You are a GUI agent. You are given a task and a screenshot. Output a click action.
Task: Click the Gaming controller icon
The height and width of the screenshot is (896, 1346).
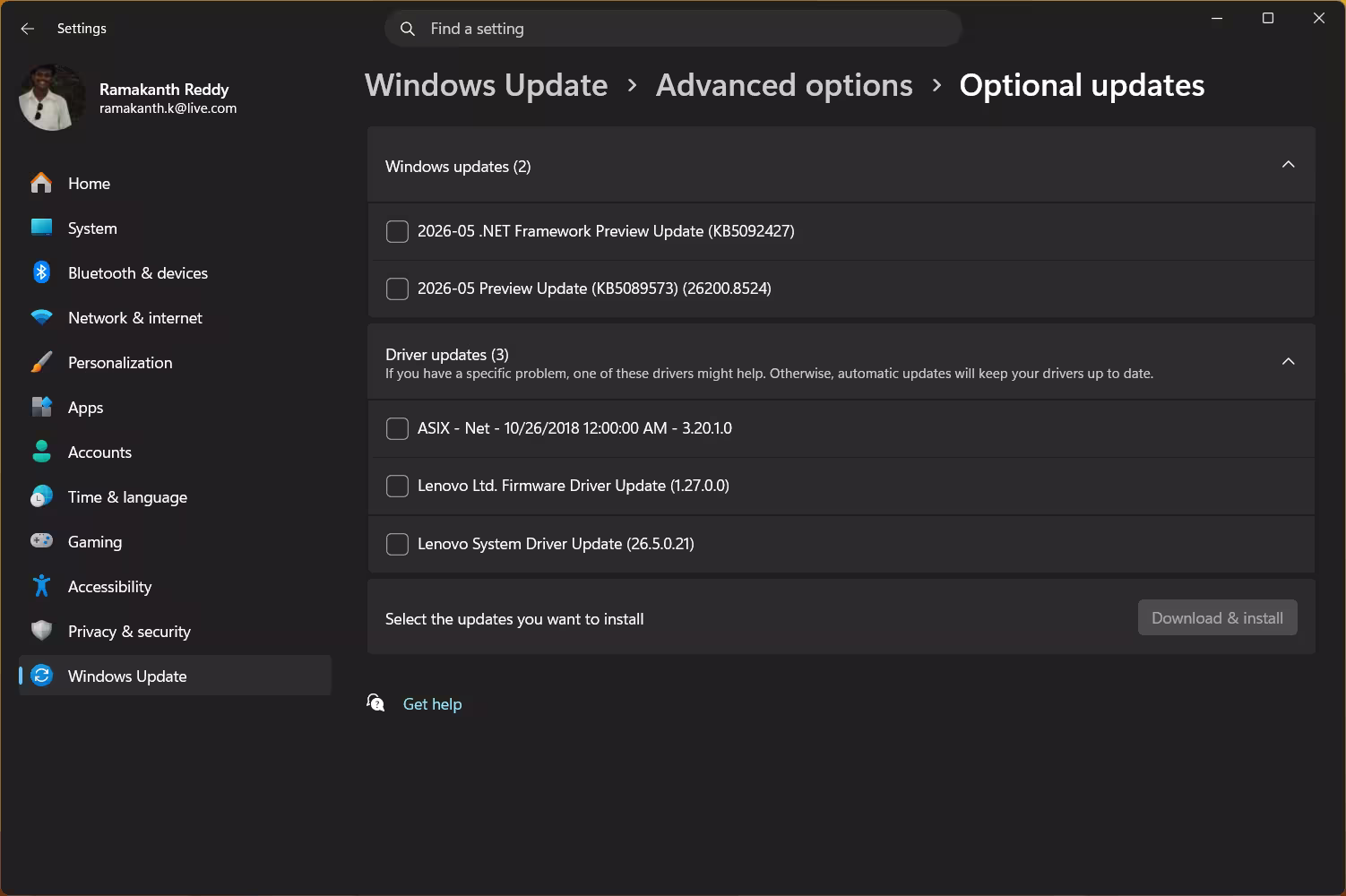coord(41,541)
